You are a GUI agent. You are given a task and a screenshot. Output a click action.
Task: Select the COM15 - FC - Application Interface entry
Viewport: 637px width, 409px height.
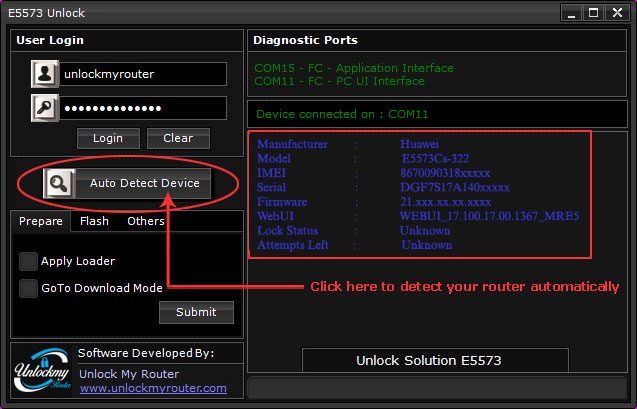(354, 68)
